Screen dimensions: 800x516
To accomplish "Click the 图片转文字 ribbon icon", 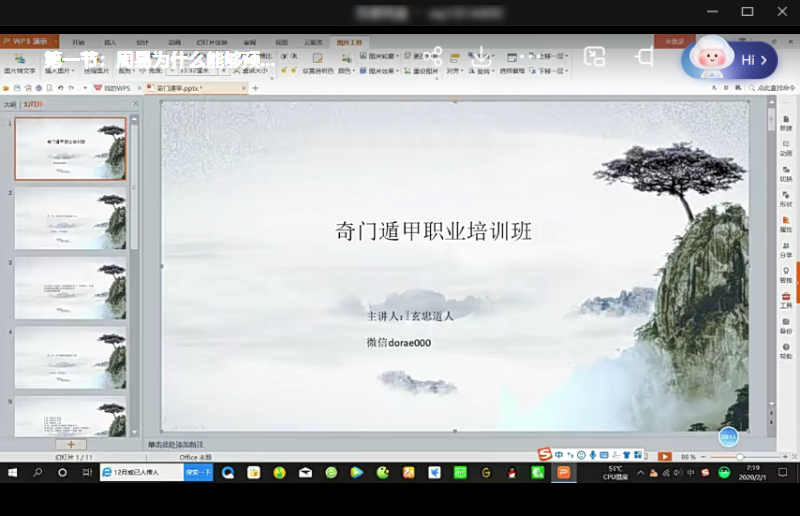I will pyautogui.click(x=19, y=65).
